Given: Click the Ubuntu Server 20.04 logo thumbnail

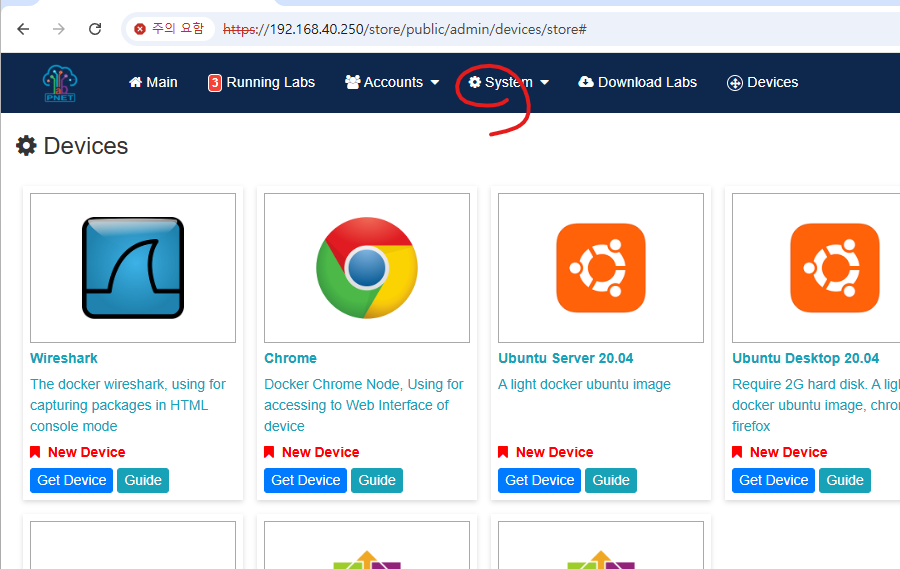Looking at the screenshot, I should pos(601,268).
